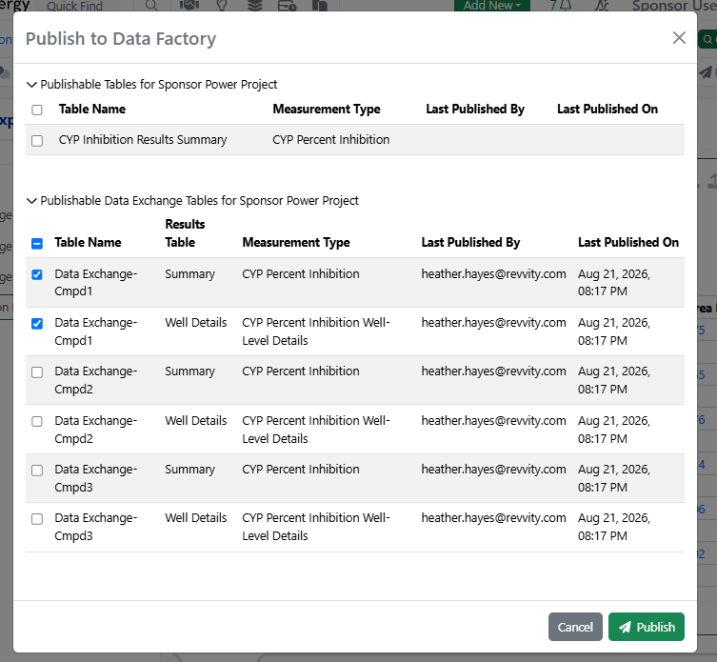Click Measurement Type header in Data Exchange Tables
The width and height of the screenshot is (717, 662).
296,242
